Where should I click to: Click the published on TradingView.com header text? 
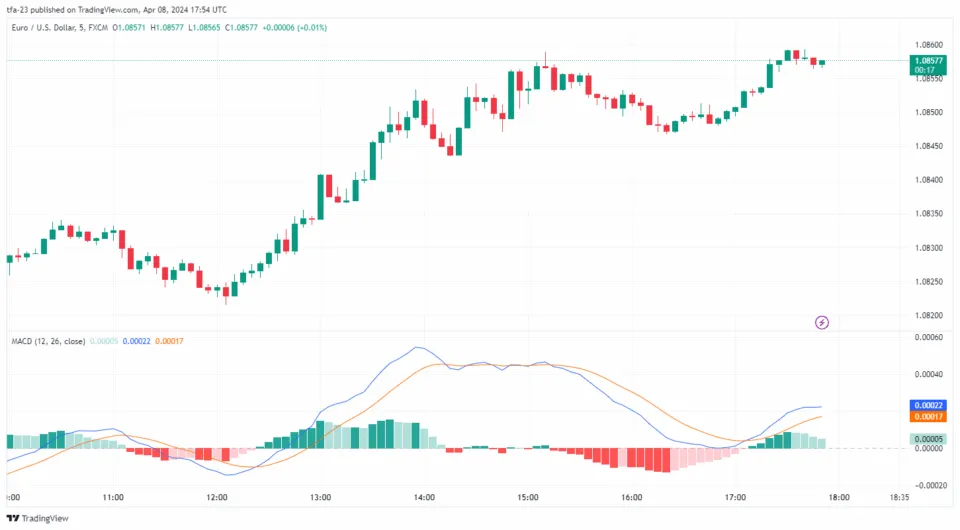pyautogui.click(x=100, y=9)
